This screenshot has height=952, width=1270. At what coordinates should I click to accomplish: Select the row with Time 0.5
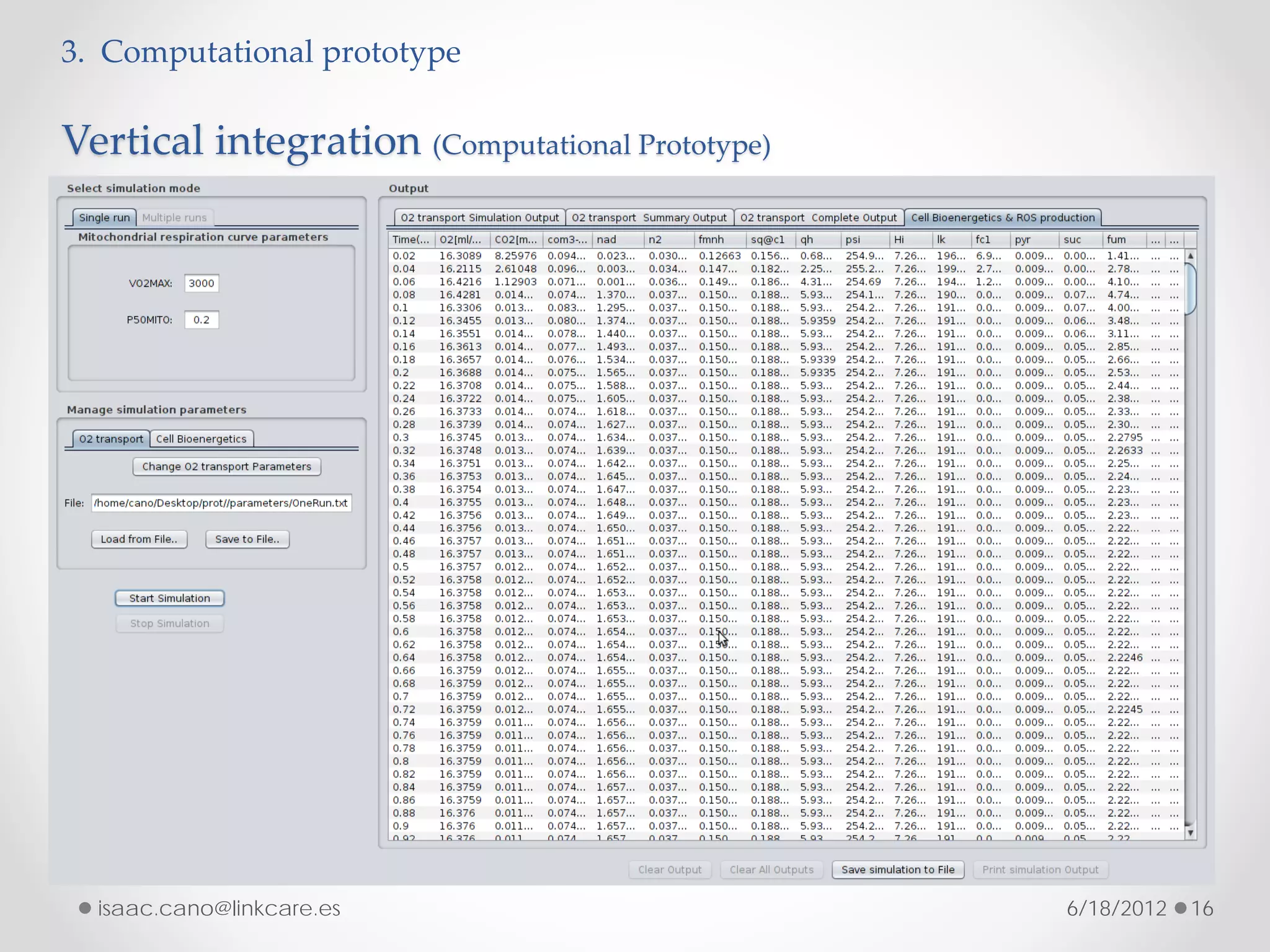(786, 567)
